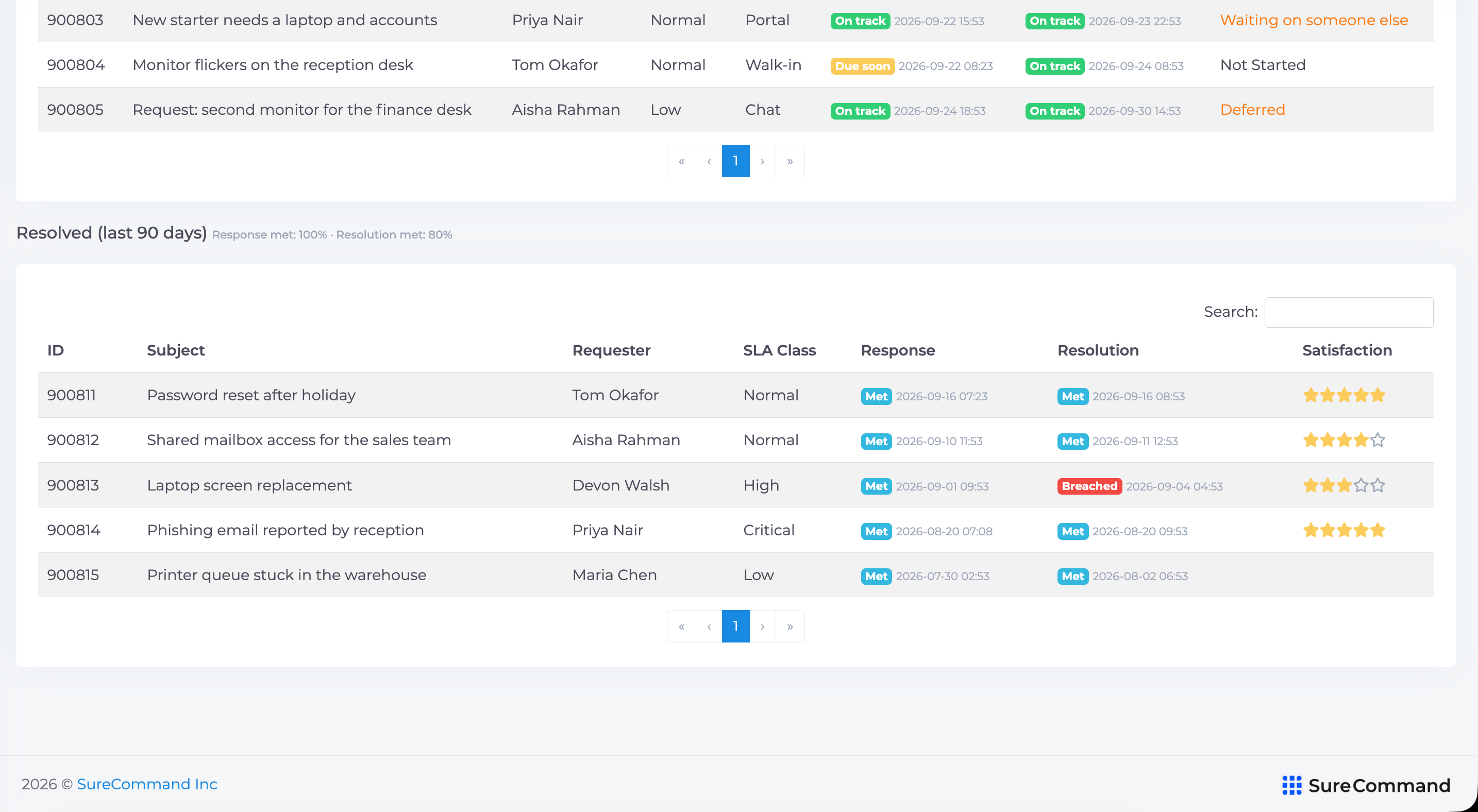Go to previous page in upper table pagination
1478x812 pixels.
coord(709,161)
